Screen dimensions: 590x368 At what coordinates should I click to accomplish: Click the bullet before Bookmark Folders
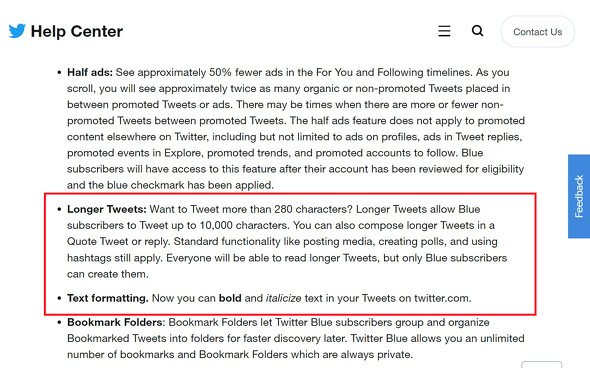pyautogui.click(x=59, y=322)
